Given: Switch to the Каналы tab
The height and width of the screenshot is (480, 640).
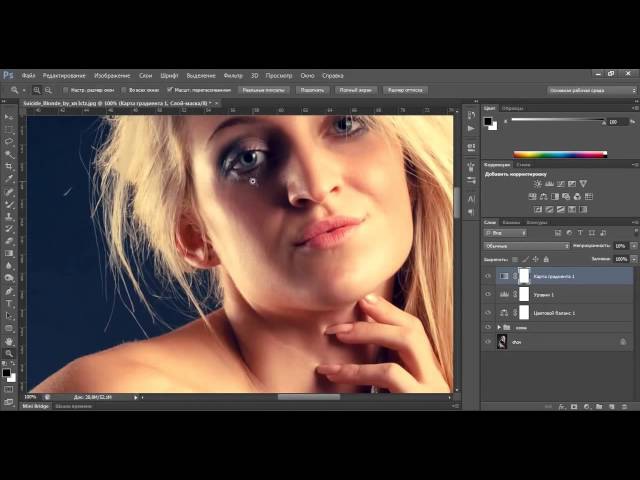Looking at the screenshot, I should click(511, 222).
